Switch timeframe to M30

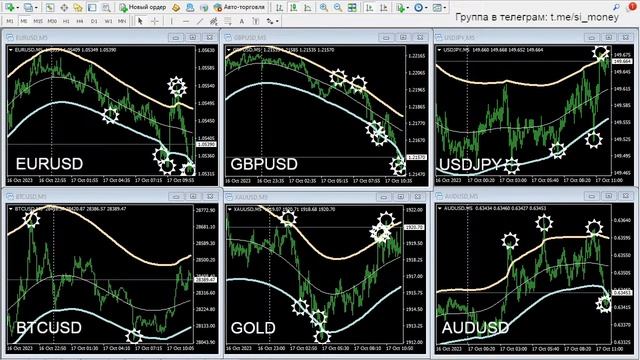point(52,21)
